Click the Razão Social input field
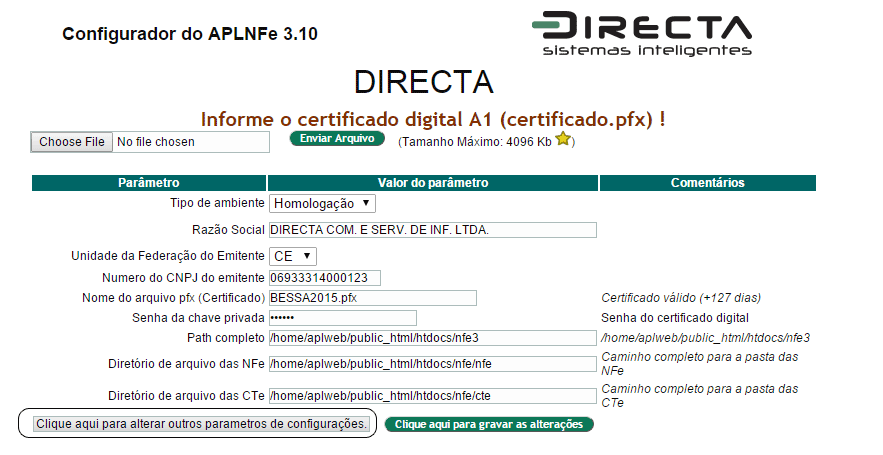883x455 pixels. pyautogui.click(x=432, y=230)
